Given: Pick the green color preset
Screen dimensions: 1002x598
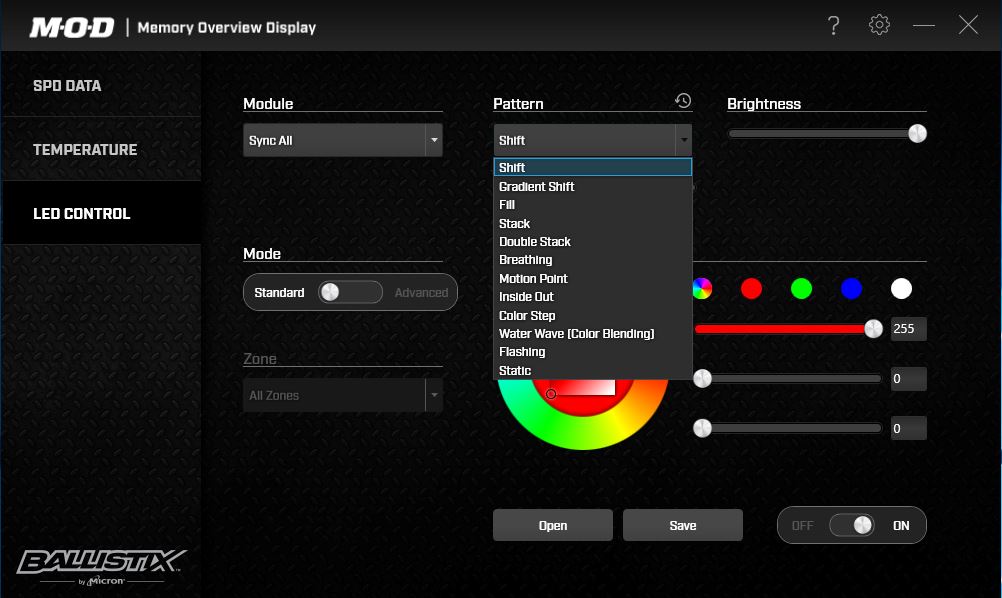Looking at the screenshot, I should coord(801,289).
